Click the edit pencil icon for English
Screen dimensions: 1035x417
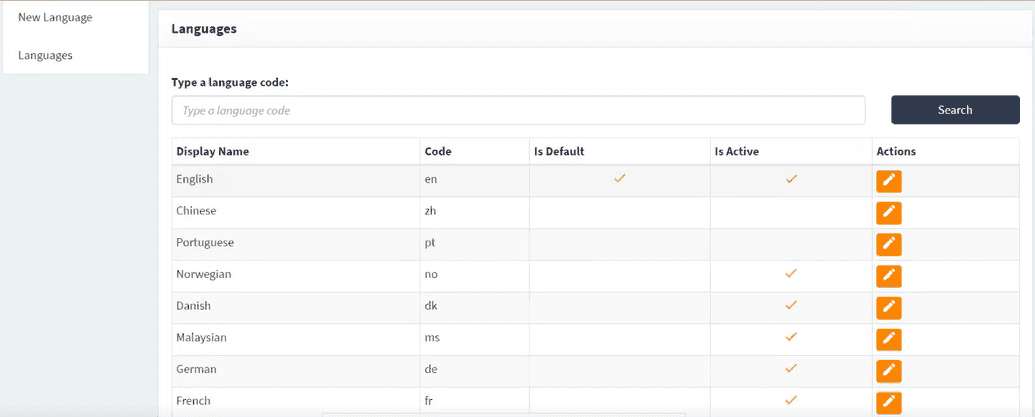(888, 181)
